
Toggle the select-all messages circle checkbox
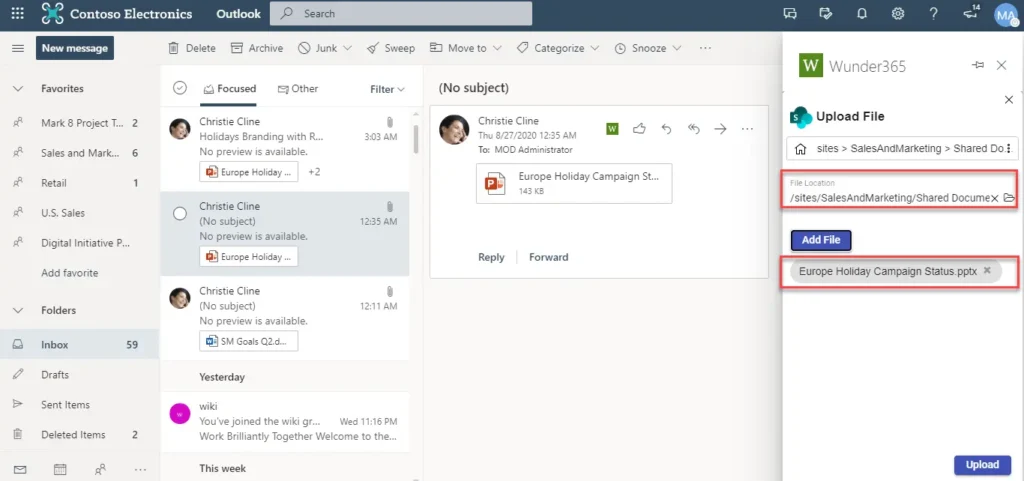180,88
